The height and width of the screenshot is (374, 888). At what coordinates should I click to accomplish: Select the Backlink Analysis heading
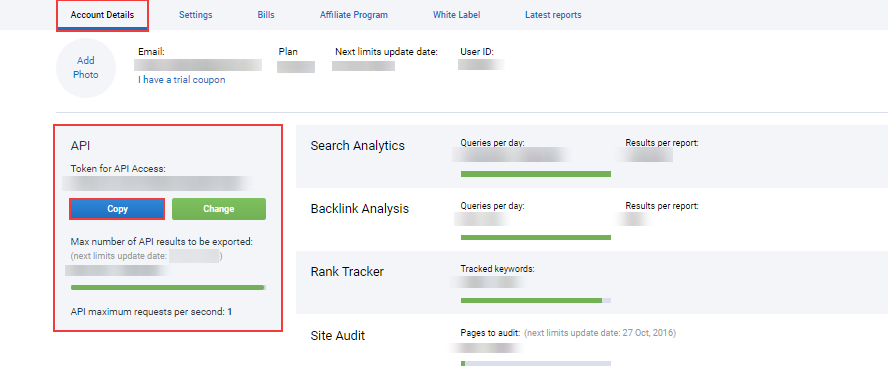(x=360, y=209)
